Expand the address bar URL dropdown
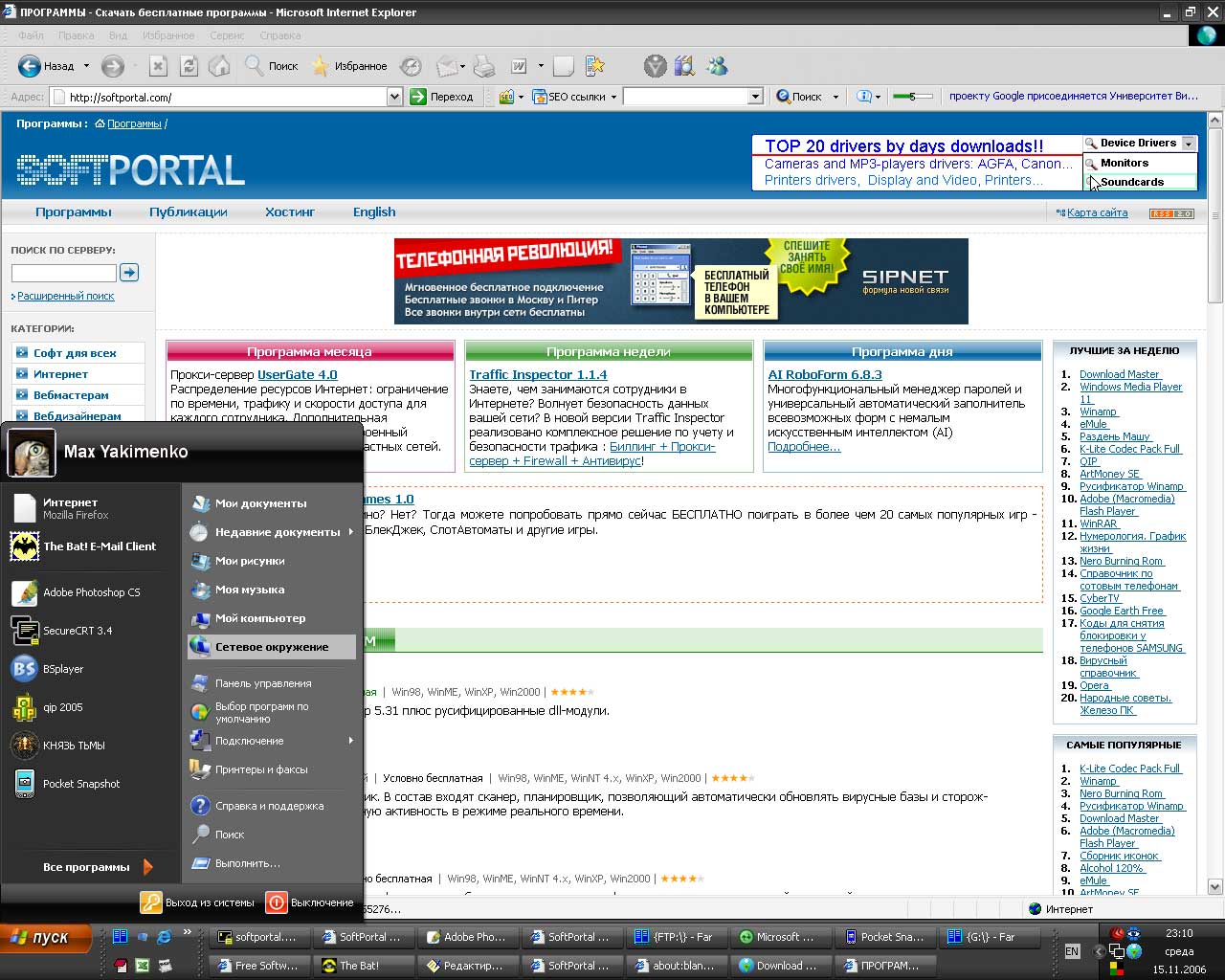The image size is (1225, 980). [x=394, y=97]
